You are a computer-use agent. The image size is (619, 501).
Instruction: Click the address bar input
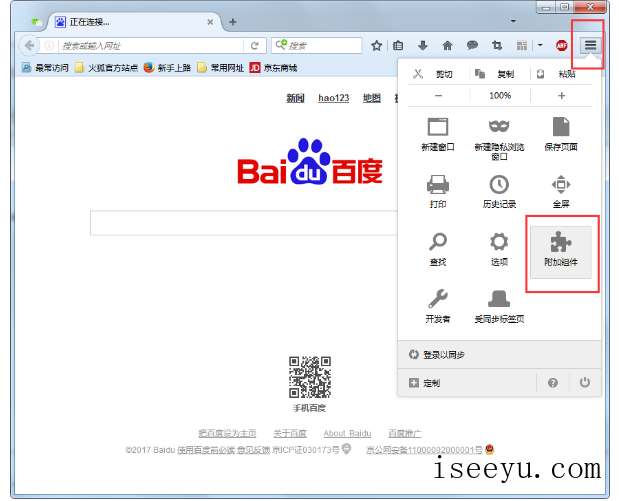point(152,45)
